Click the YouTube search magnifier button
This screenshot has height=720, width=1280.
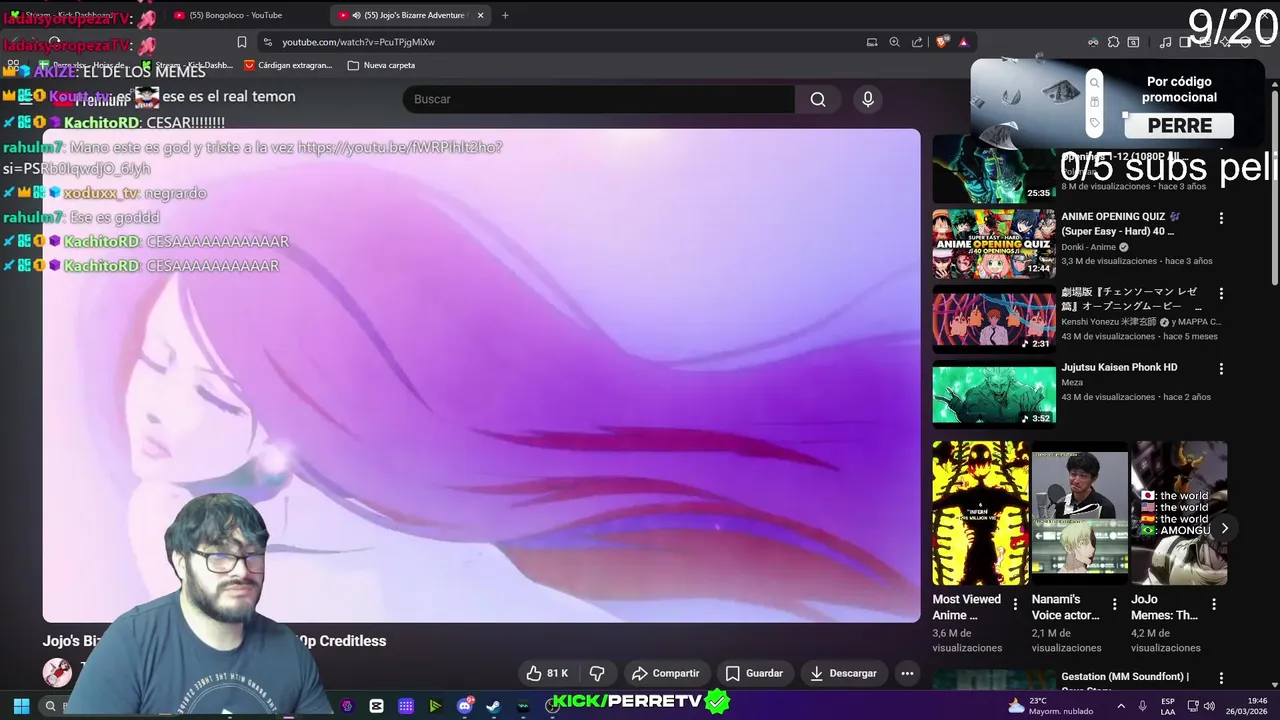point(818,99)
